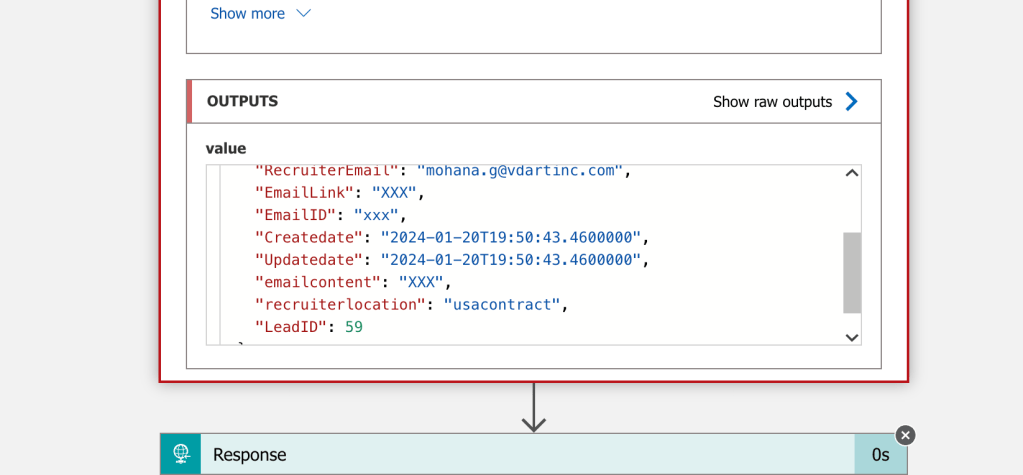Click the "LeadID" key
Image resolution: width=1023 pixels, height=475 pixels.
(x=290, y=326)
